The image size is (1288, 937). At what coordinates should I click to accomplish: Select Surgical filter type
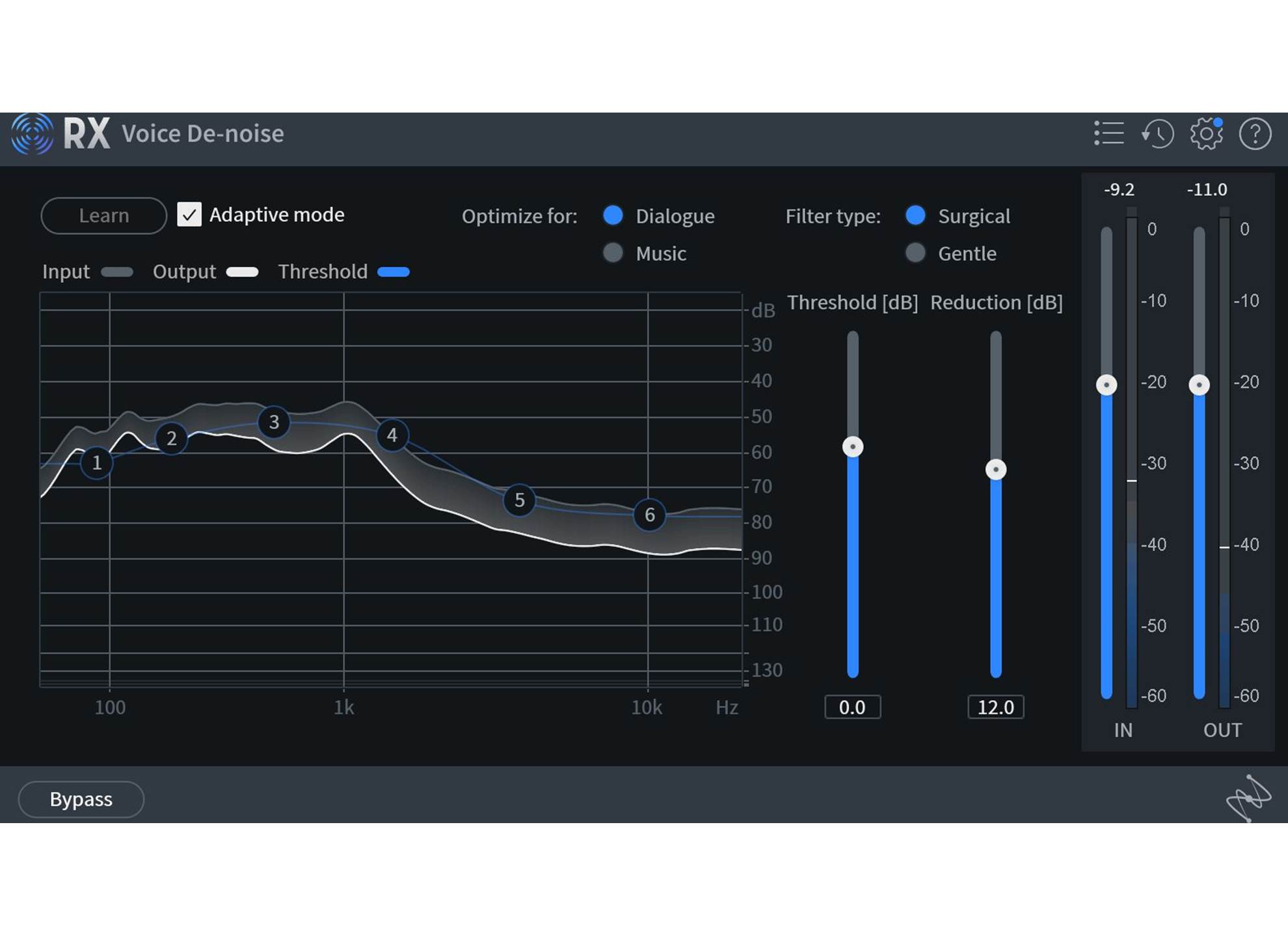click(915, 215)
